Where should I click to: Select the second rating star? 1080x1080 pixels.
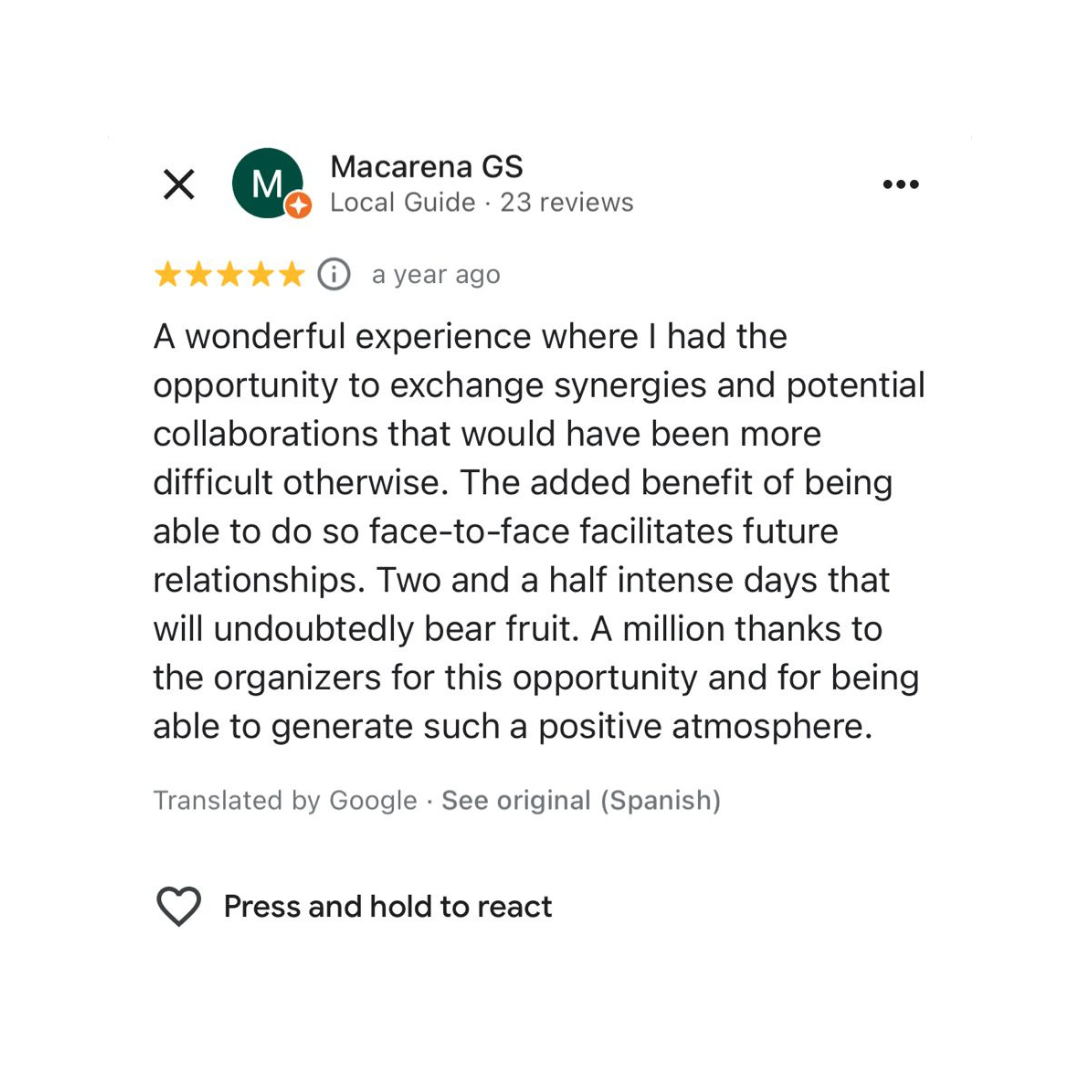[x=199, y=275]
